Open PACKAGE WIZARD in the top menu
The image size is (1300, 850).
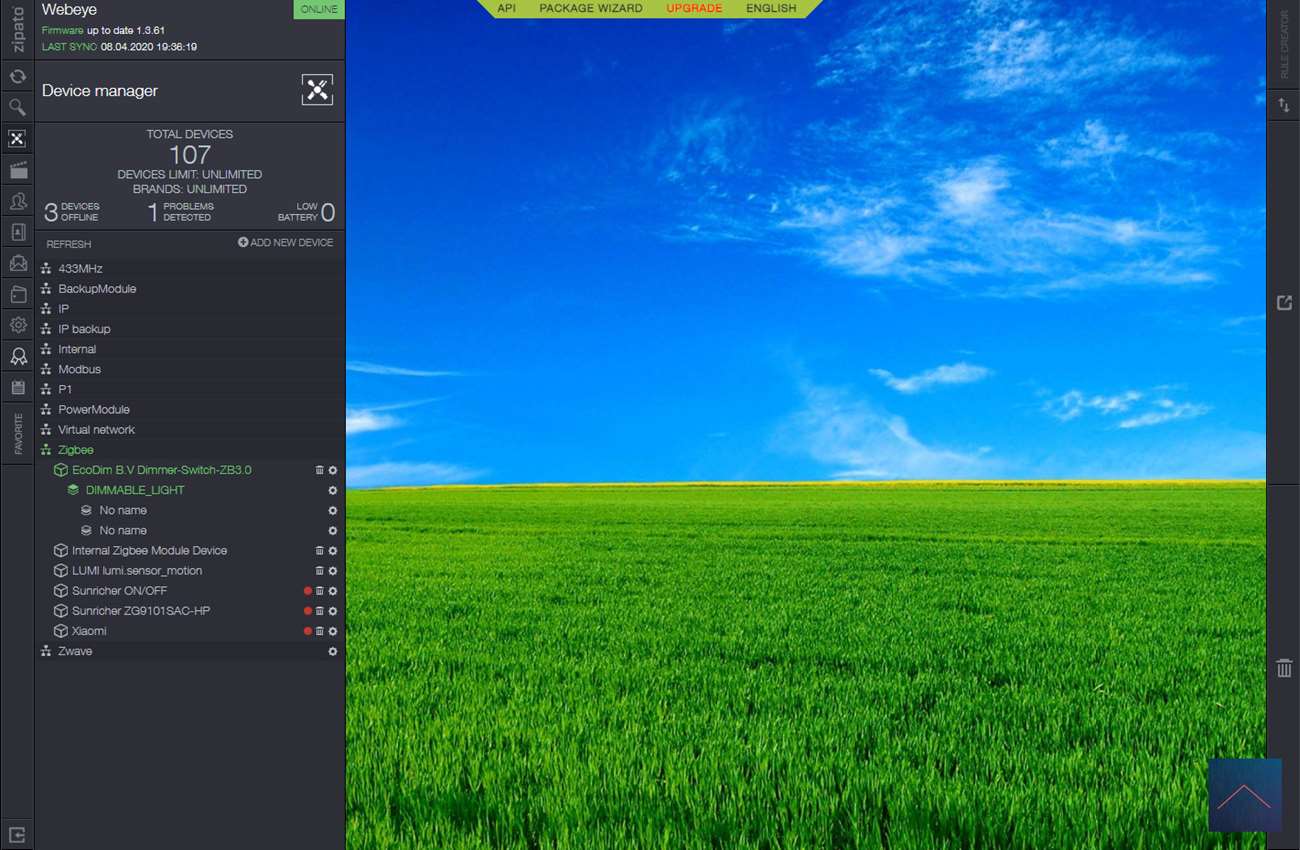pos(590,8)
